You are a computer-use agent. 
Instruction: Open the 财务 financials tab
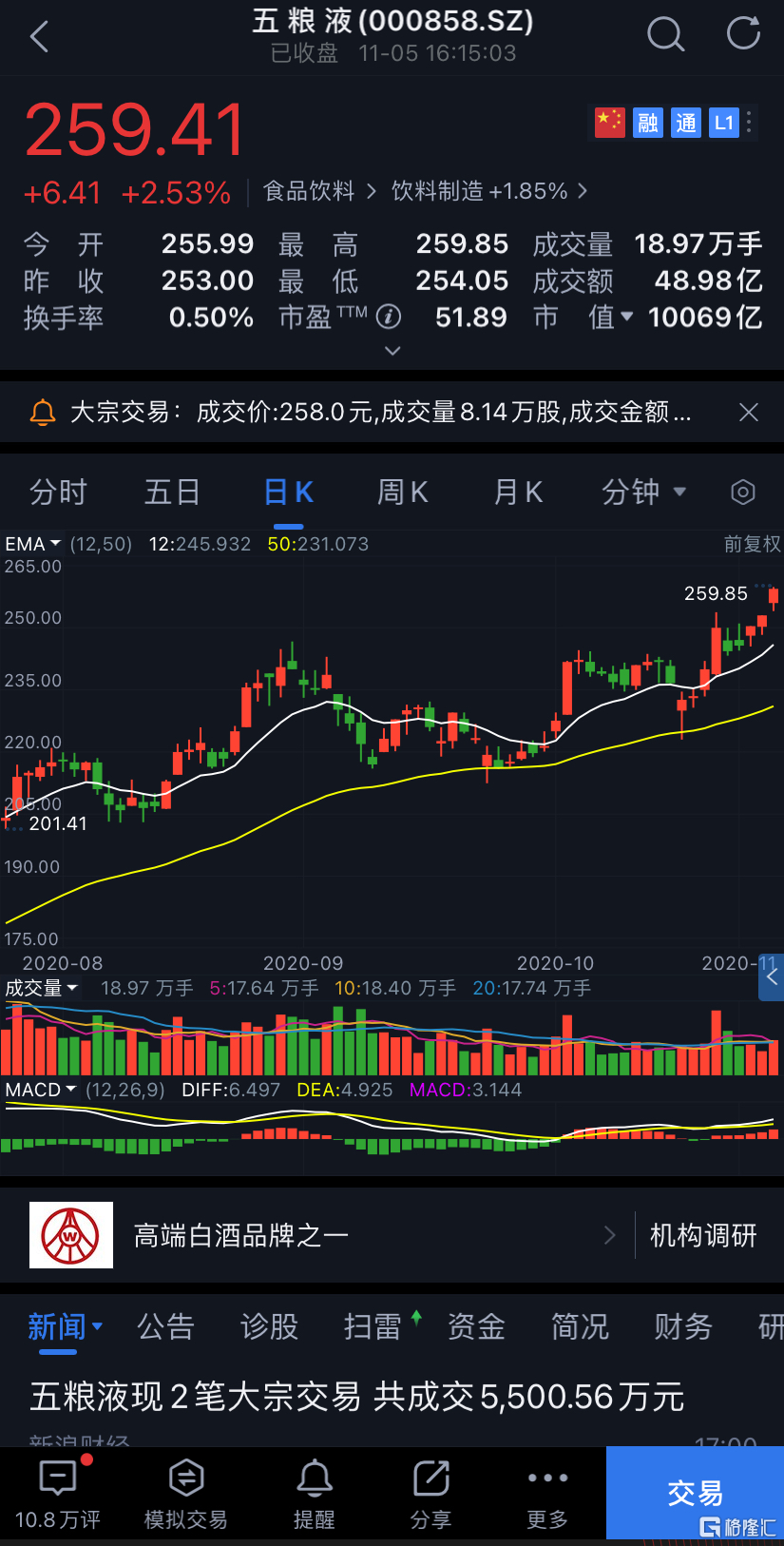683,1326
